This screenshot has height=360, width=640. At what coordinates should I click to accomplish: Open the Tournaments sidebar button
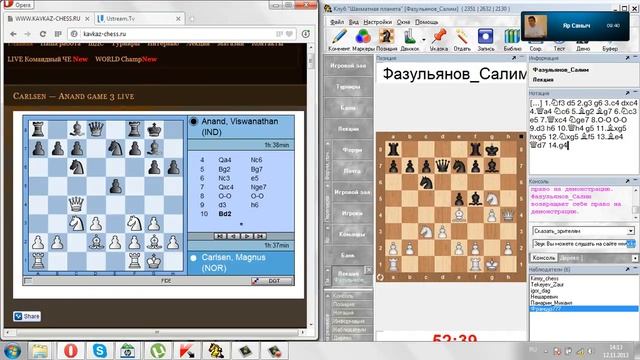pos(348,87)
